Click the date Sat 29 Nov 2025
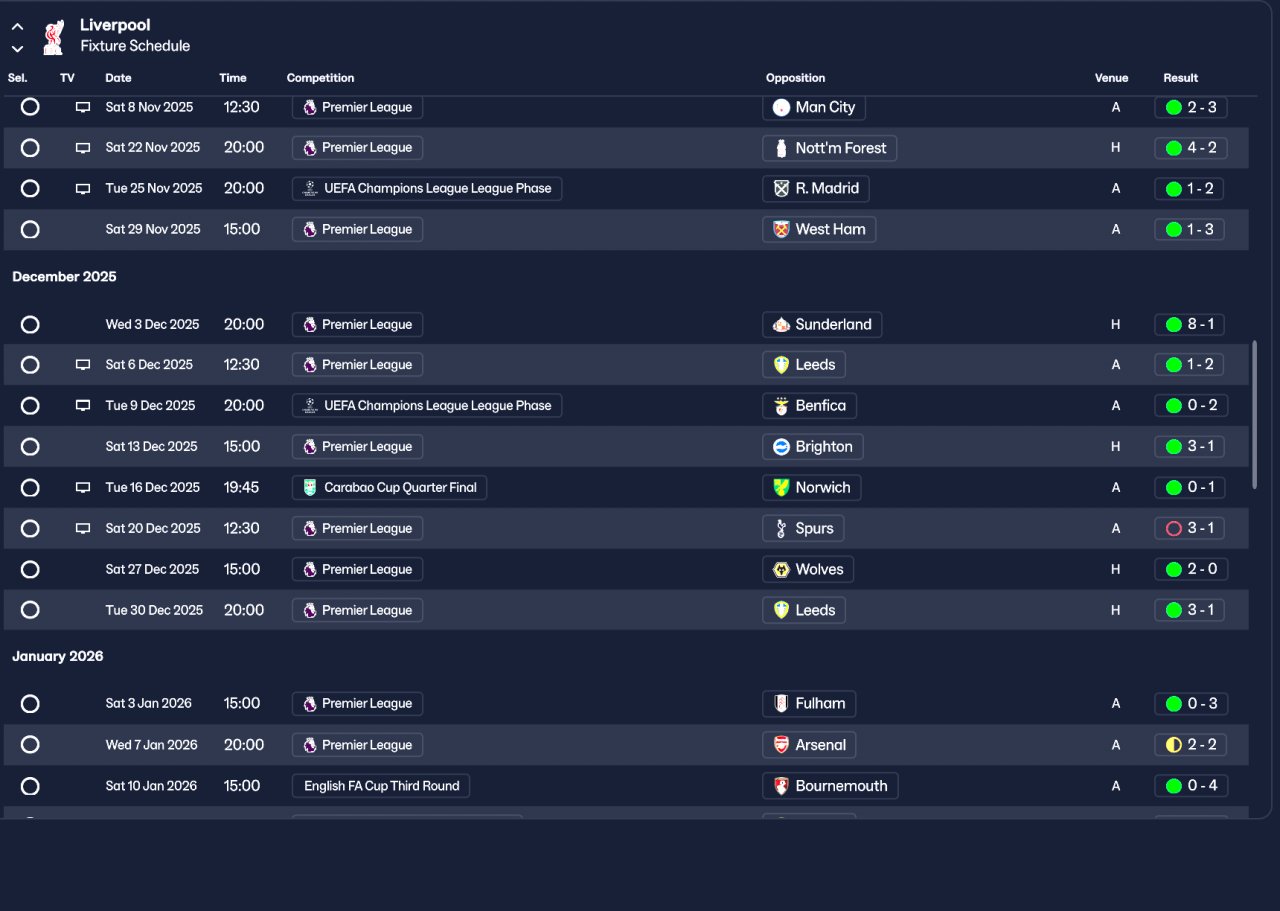Viewport: 1280px width, 911px height. point(153,229)
